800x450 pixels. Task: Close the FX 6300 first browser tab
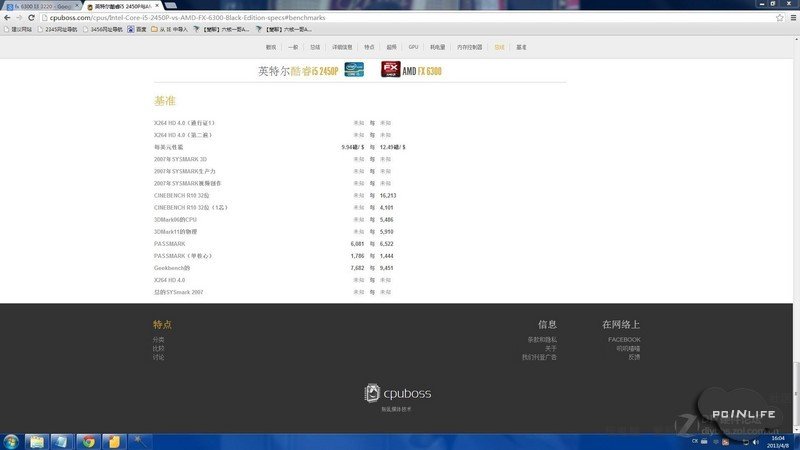tap(78, 6)
